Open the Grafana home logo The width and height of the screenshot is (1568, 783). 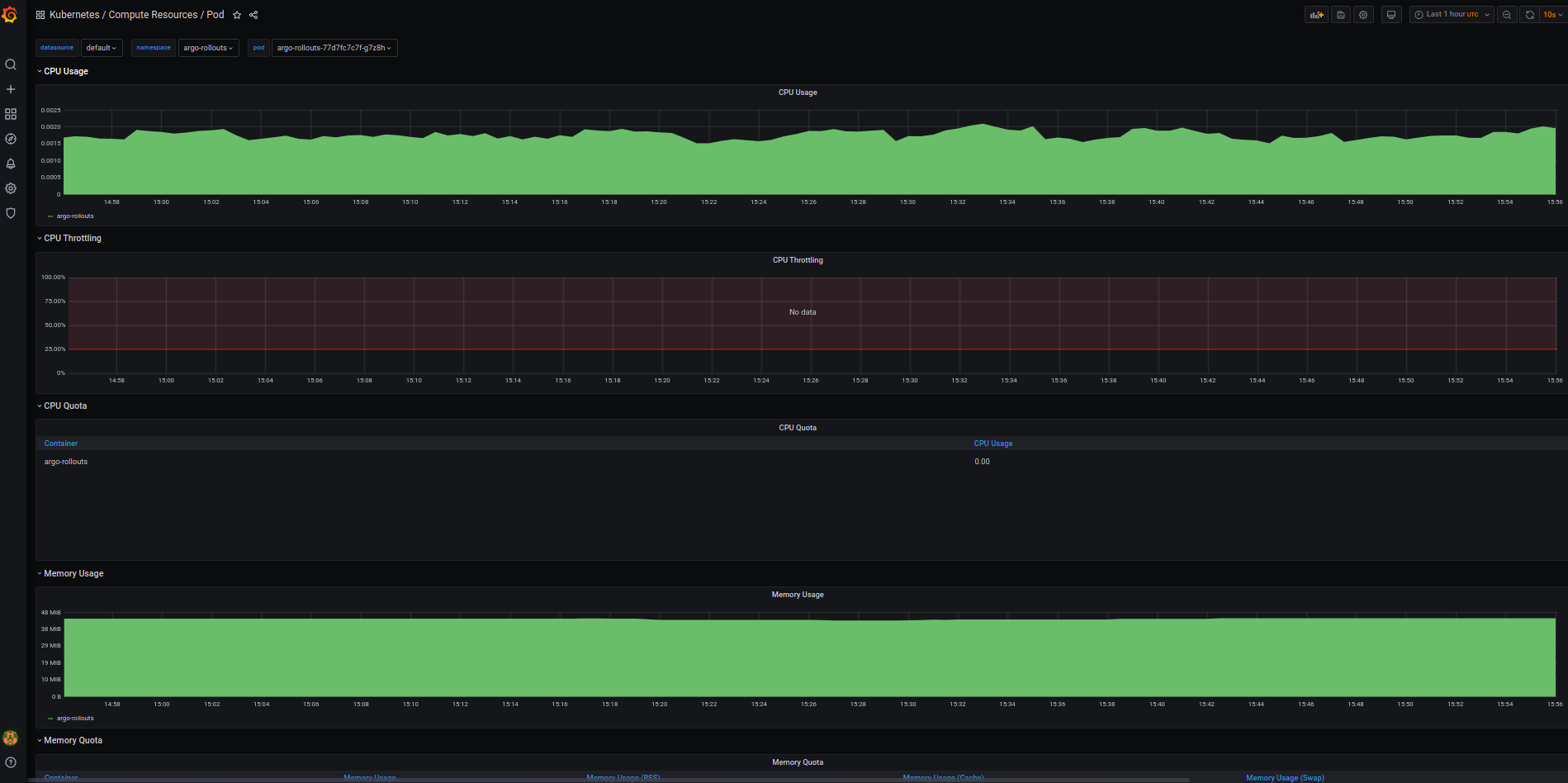[10, 14]
